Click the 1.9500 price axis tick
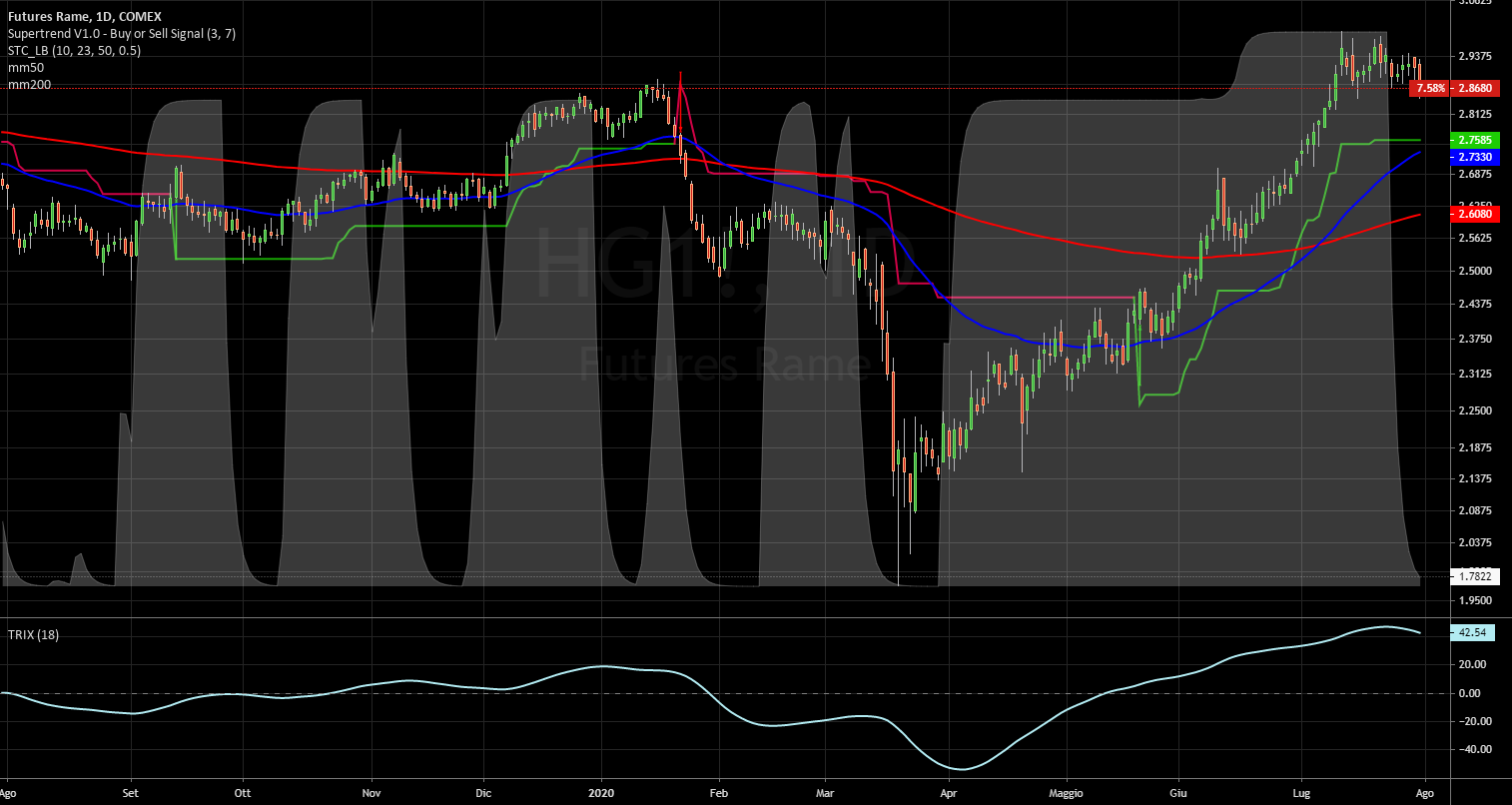Viewport: 1512px width, 805px height. pyautogui.click(x=1475, y=600)
